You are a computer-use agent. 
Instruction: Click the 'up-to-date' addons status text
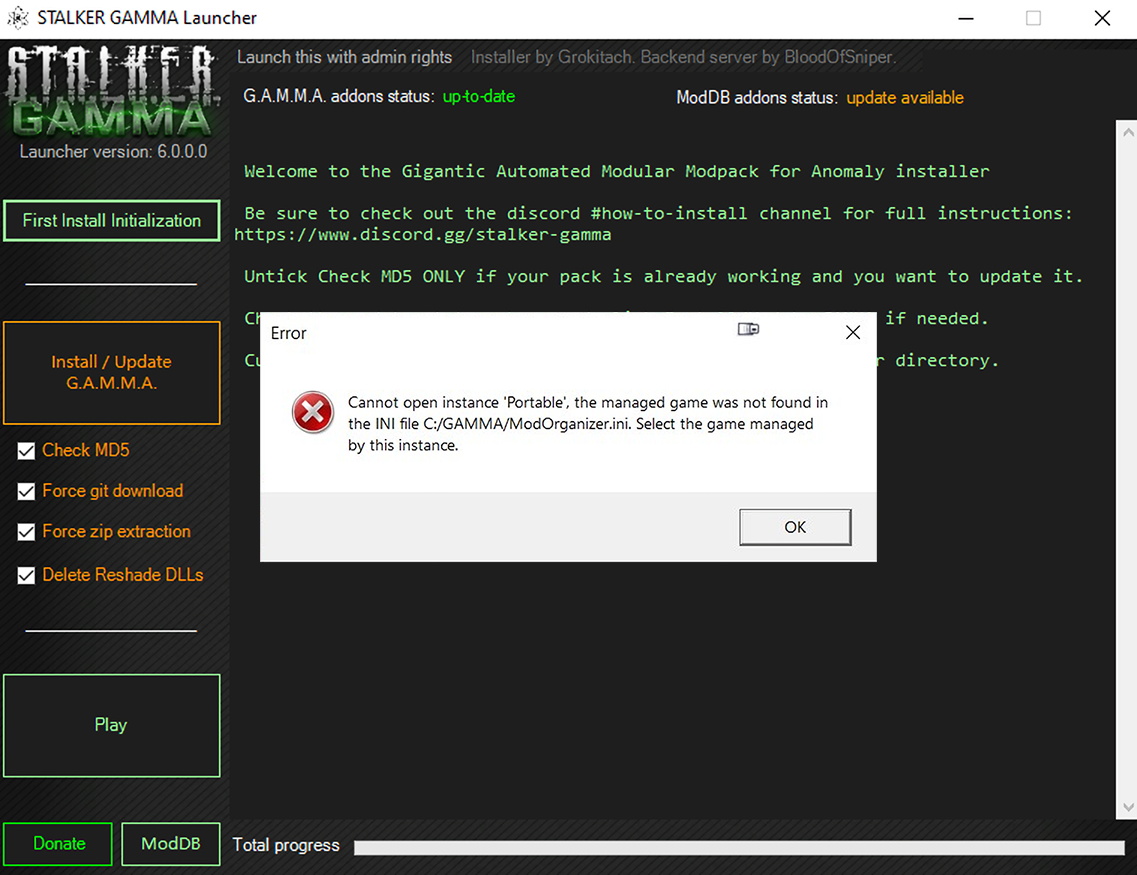pos(479,96)
